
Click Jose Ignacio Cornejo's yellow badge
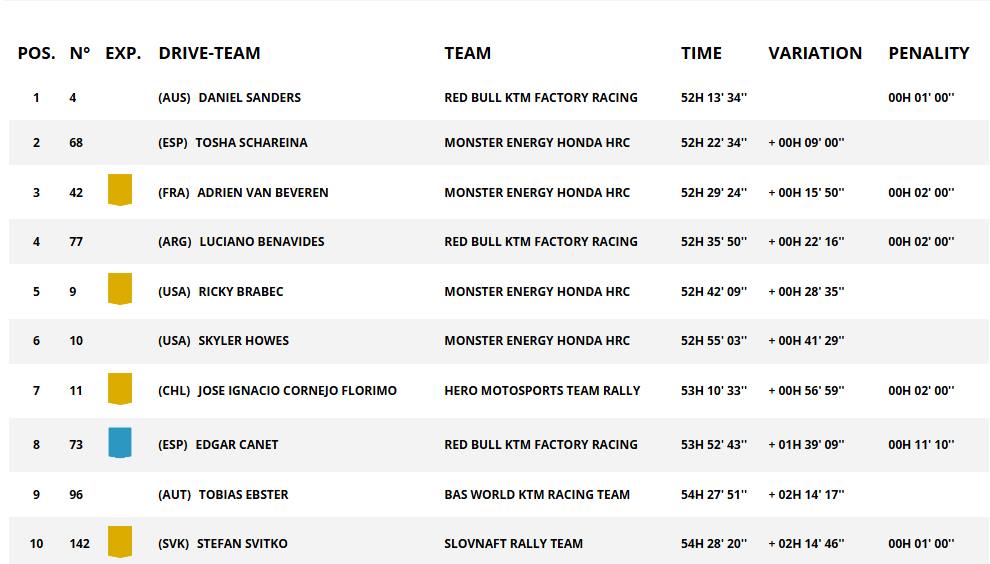[x=120, y=388]
